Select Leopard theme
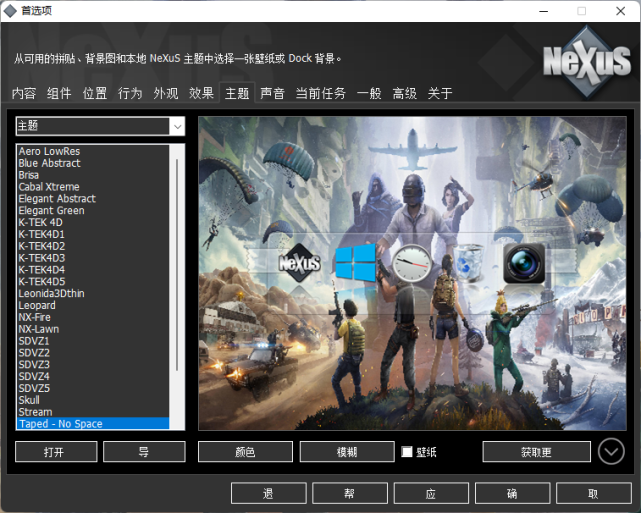The height and width of the screenshot is (513, 641). click(92, 305)
